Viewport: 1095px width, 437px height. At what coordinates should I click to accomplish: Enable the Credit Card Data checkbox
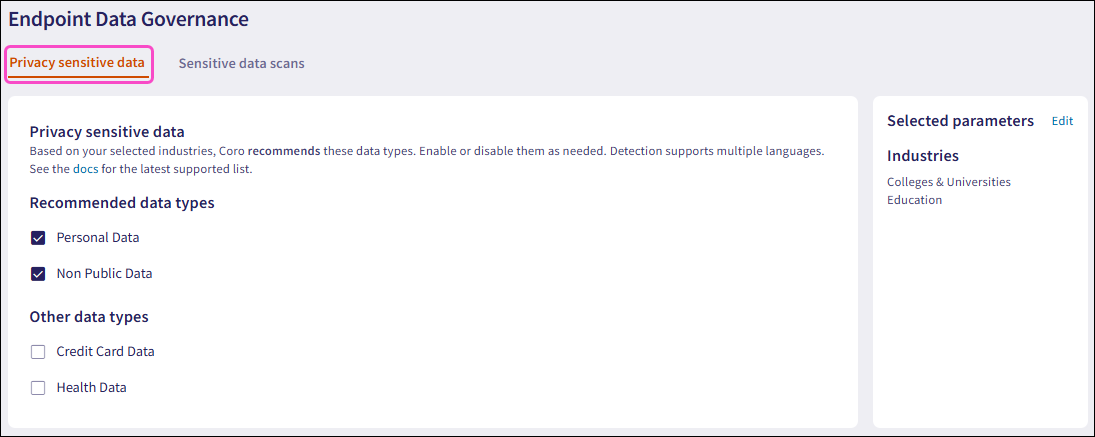[x=39, y=352]
